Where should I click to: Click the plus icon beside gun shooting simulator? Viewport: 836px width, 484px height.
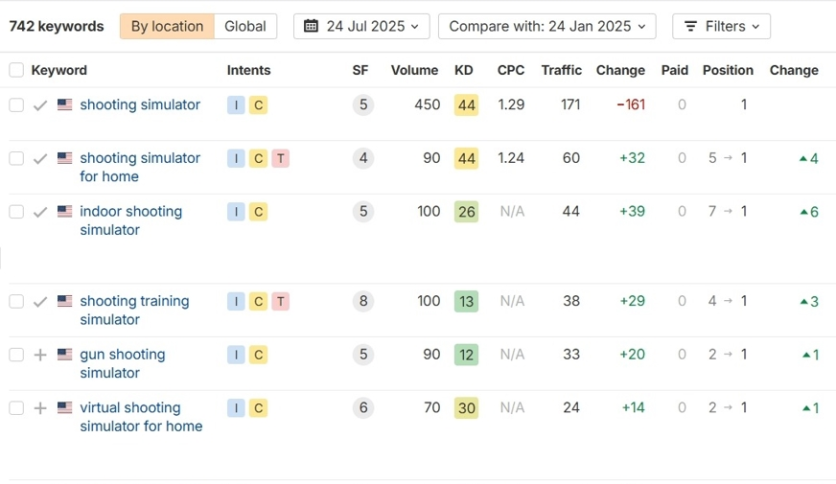[40, 355]
